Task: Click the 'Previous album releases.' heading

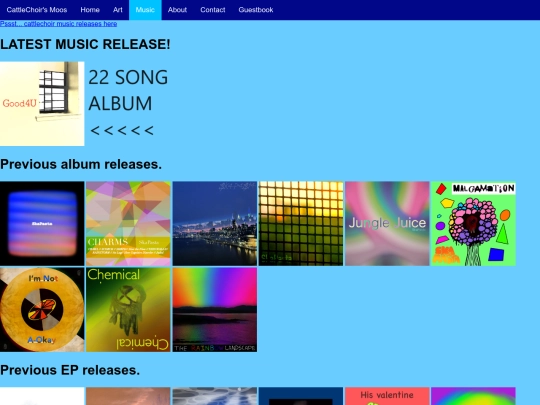Action: click(81, 164)
